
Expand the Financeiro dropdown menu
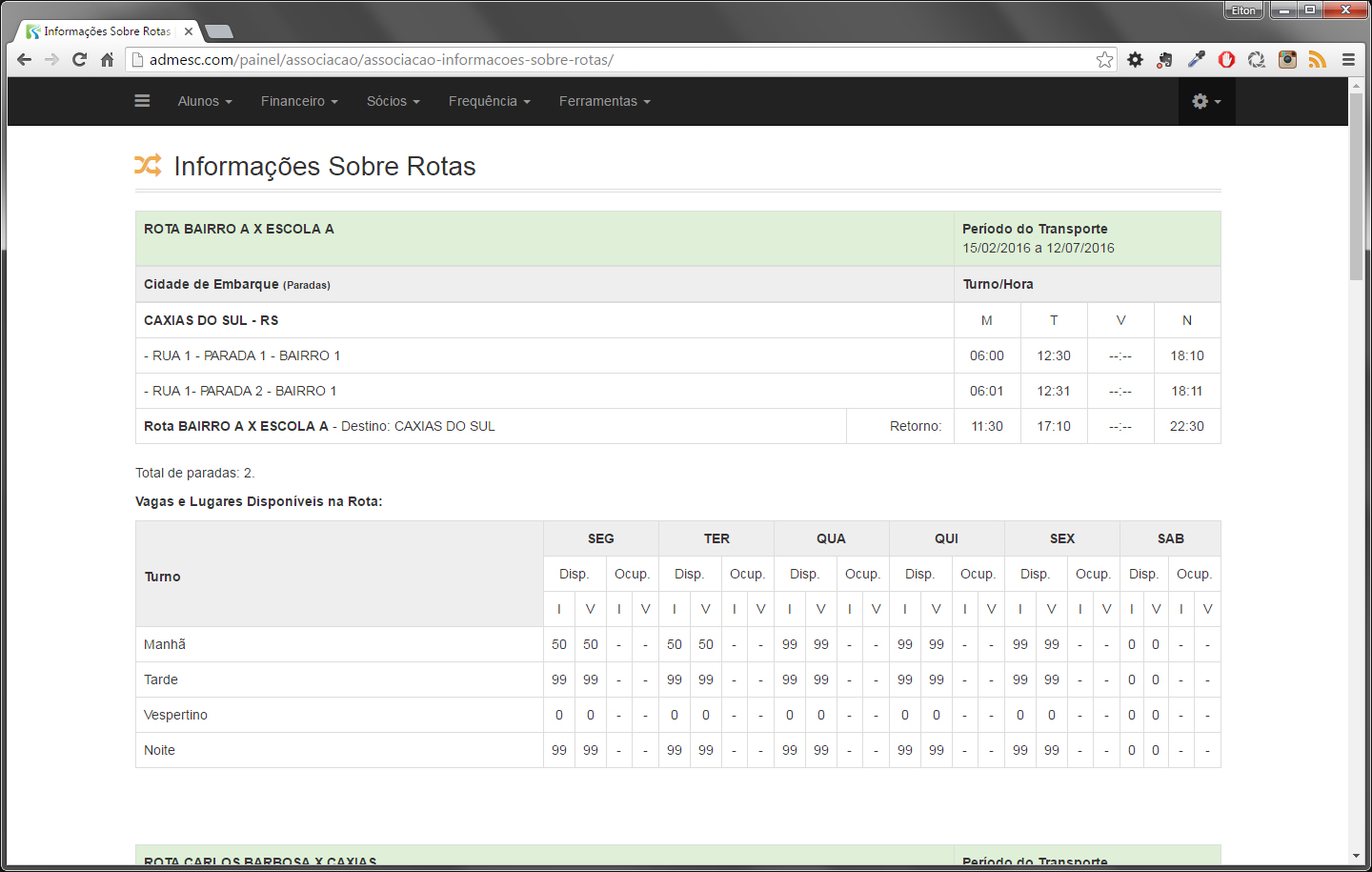[x=299, y=101]
